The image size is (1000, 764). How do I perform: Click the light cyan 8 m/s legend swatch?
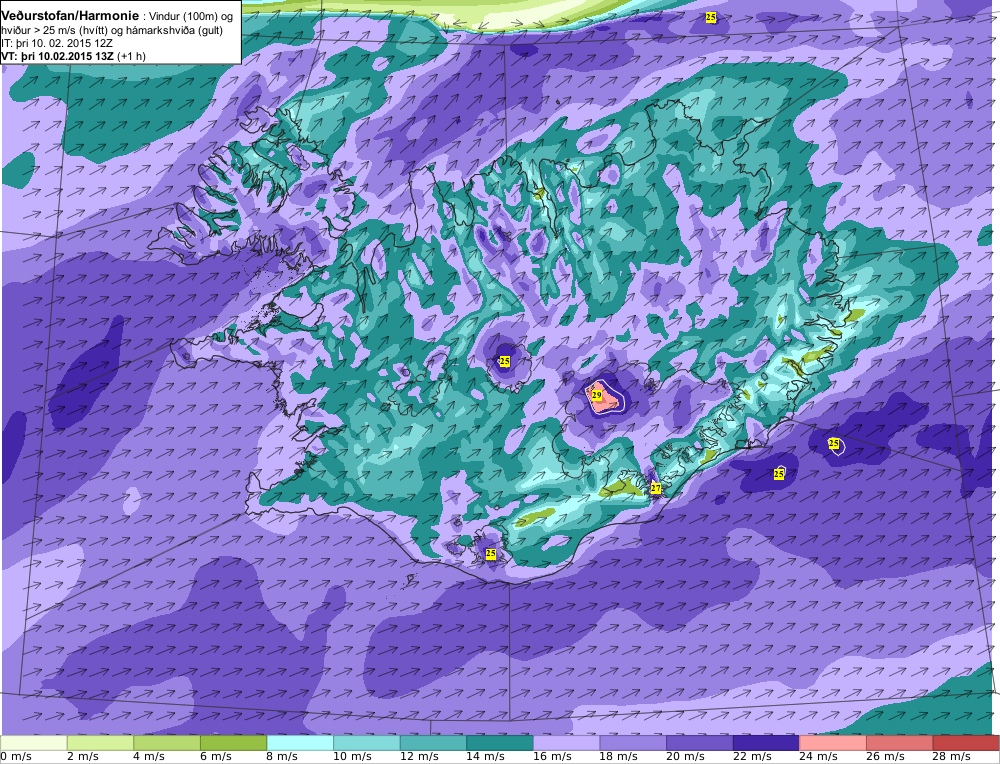[x=300, y=743]
